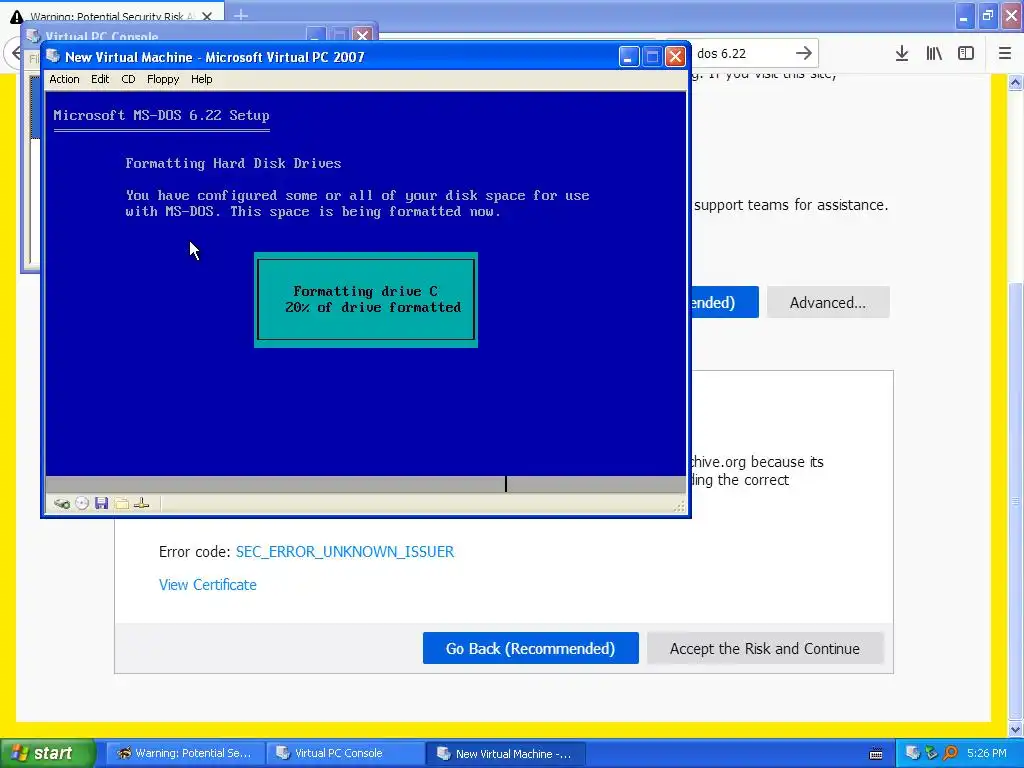Click the Firefox downloads arrow icon
This screenshot has width=1024, height=768.
[902, 54]
